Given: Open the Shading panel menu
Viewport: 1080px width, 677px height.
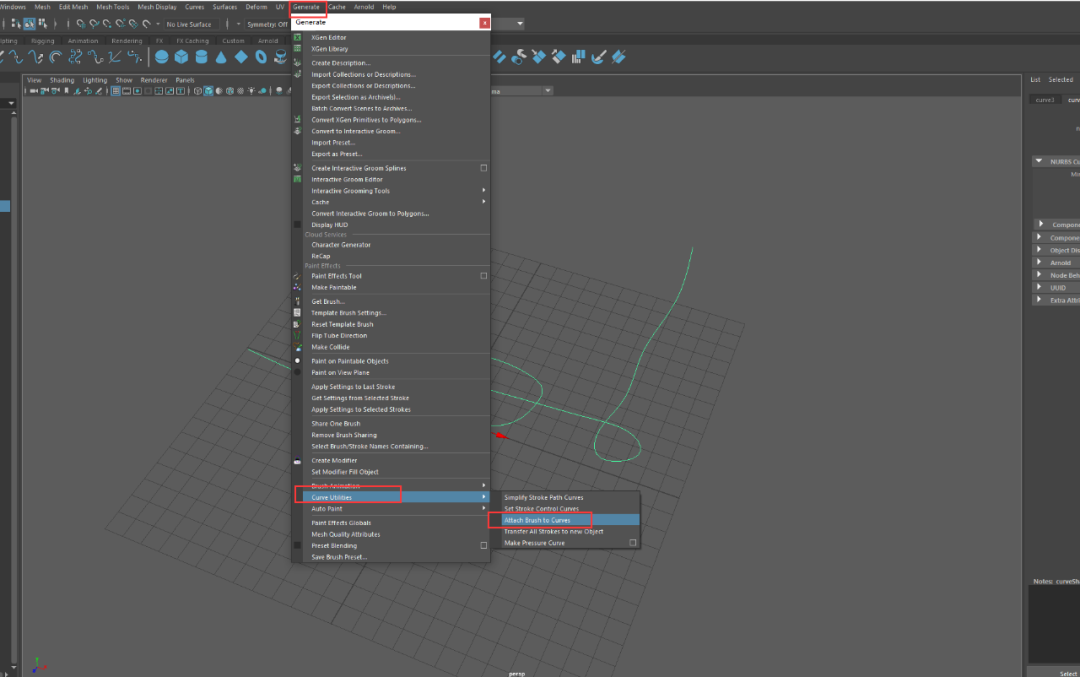Looking at the screenshot, I should [x=61, y=80].
